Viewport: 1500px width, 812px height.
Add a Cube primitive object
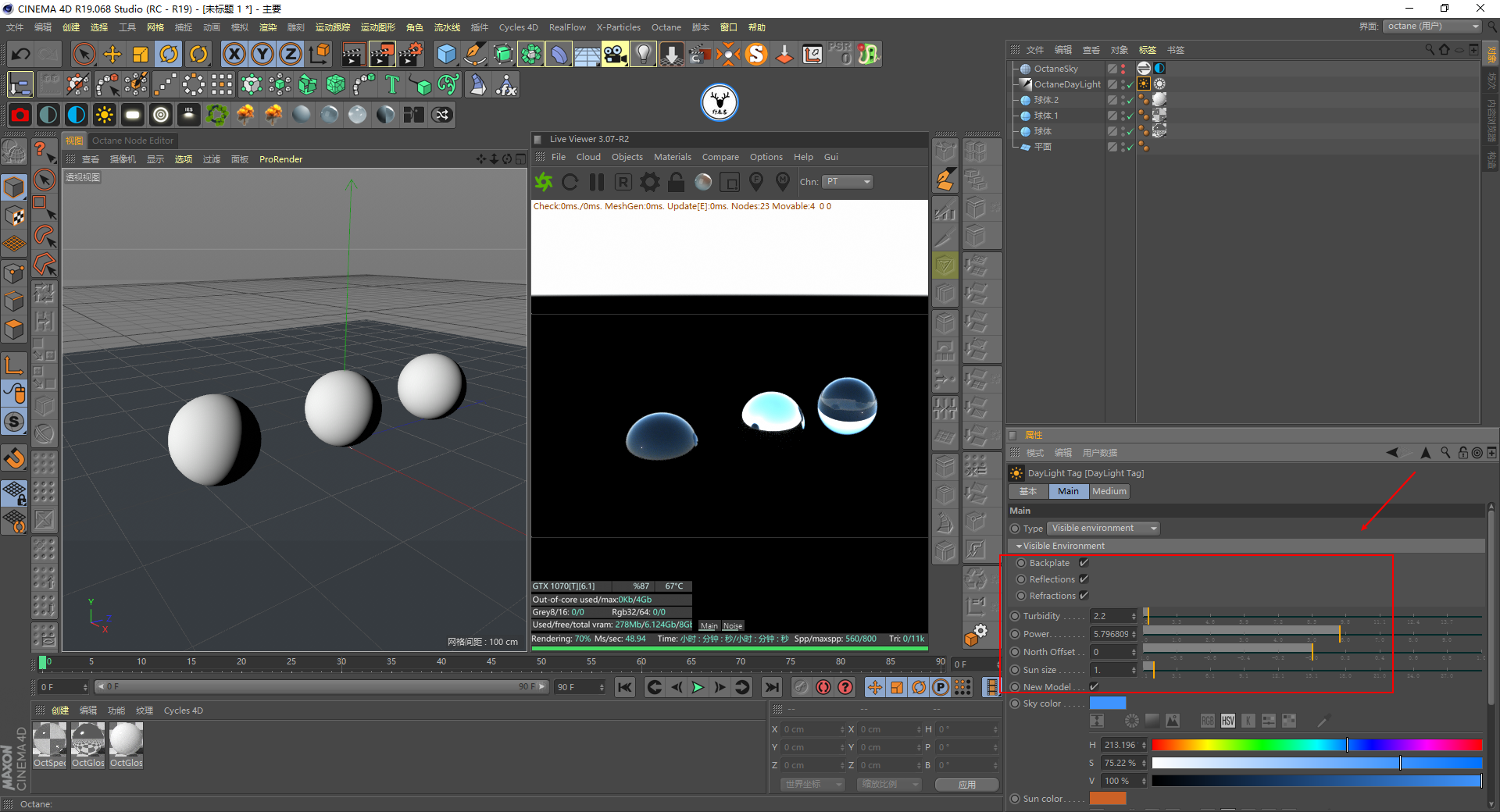(x=446, y=54)
